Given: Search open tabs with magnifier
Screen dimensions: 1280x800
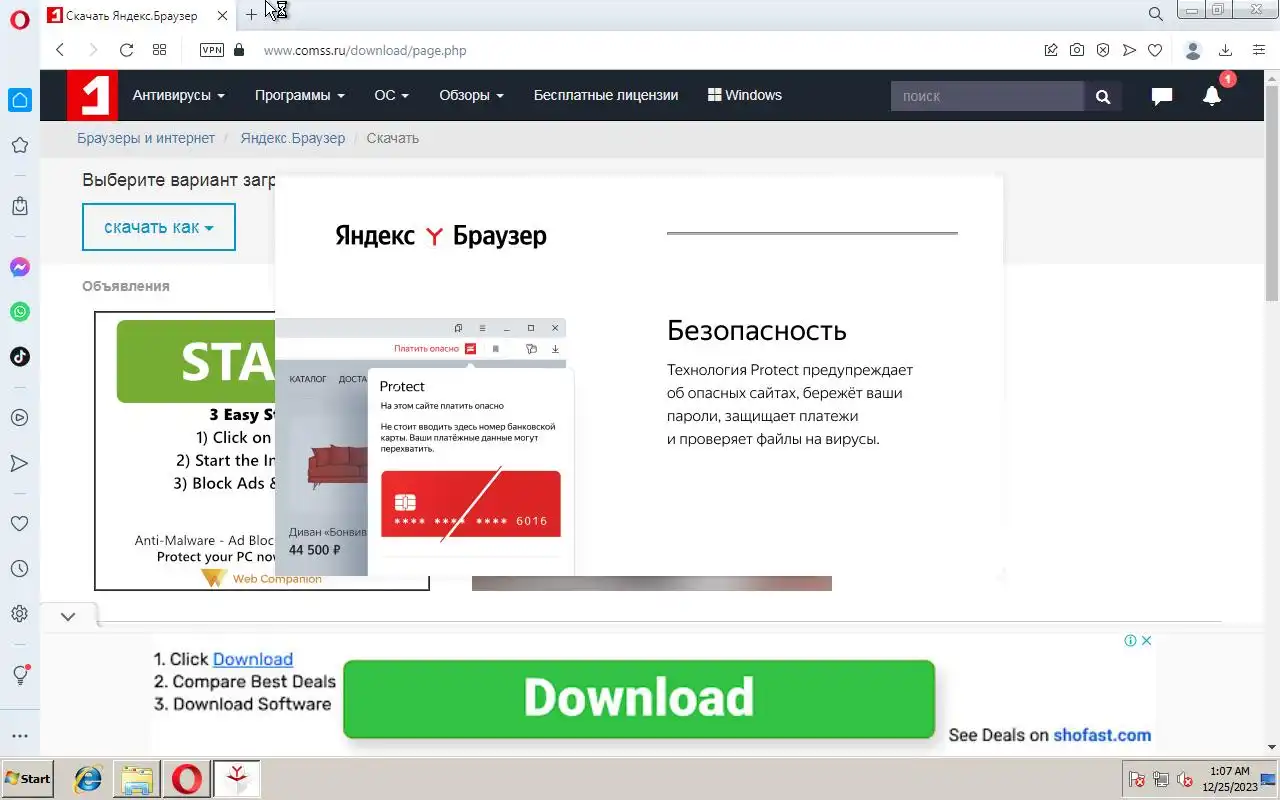Looking at the screenshot, I should (1156, 14).
